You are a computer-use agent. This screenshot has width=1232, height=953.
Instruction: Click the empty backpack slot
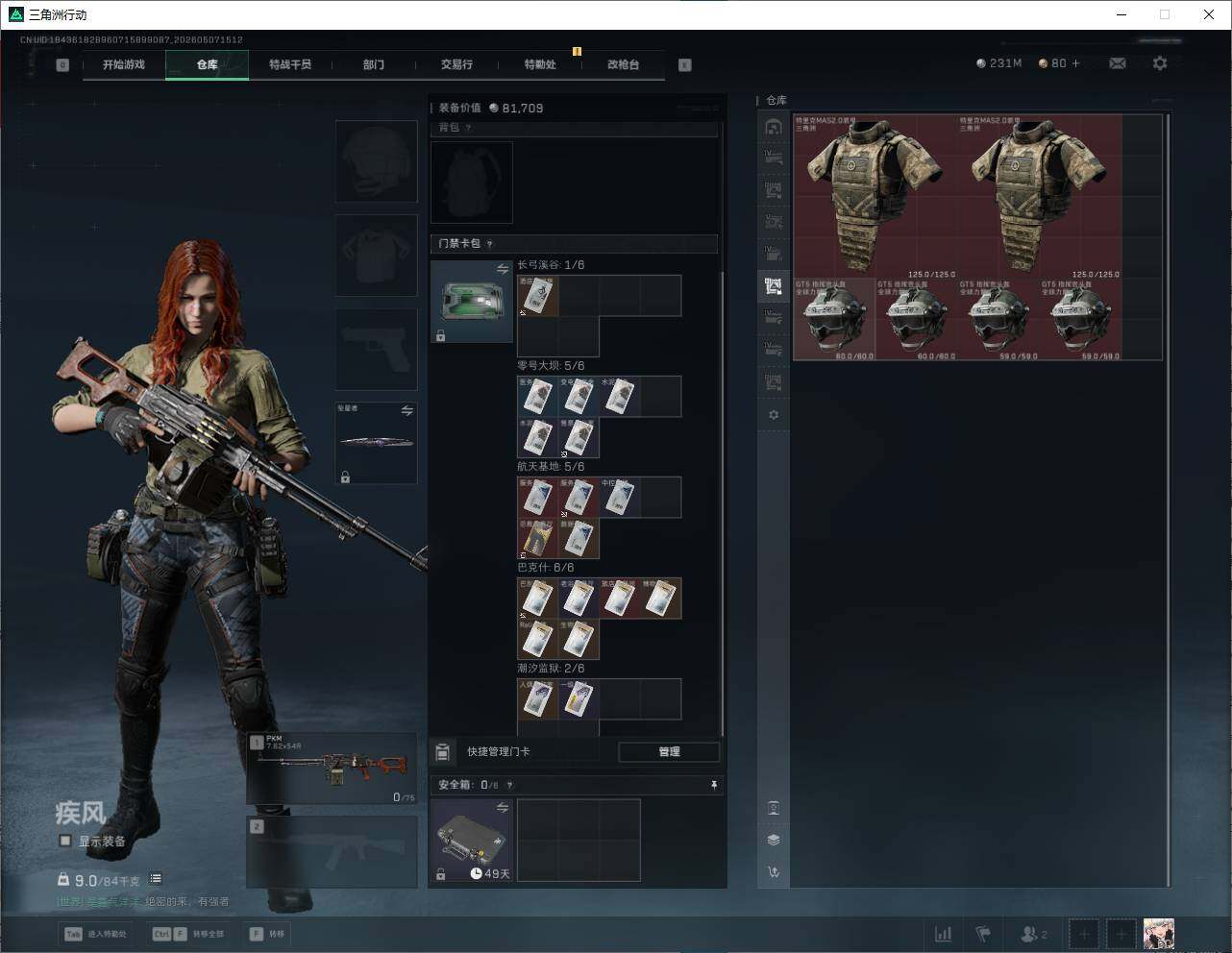click(472, 183)
